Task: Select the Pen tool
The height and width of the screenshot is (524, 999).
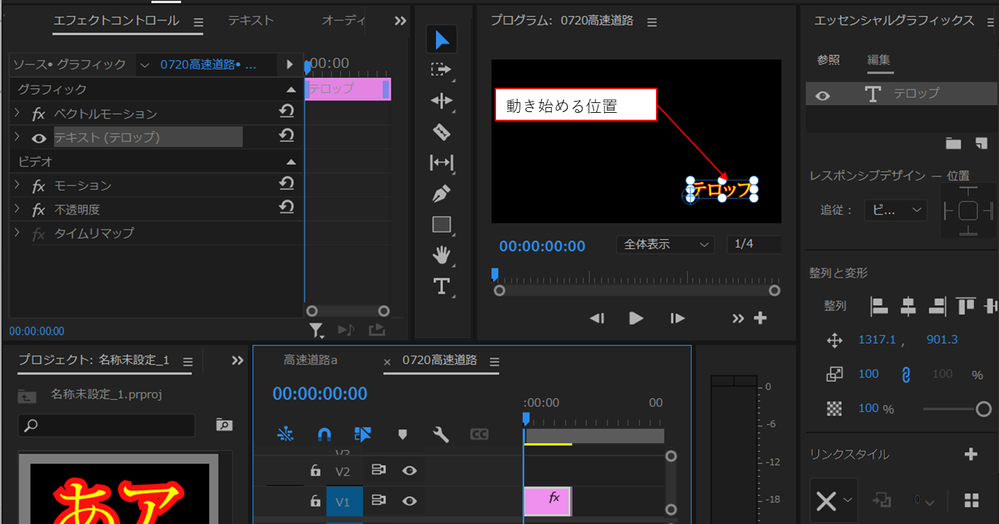Action: (442, 193)
